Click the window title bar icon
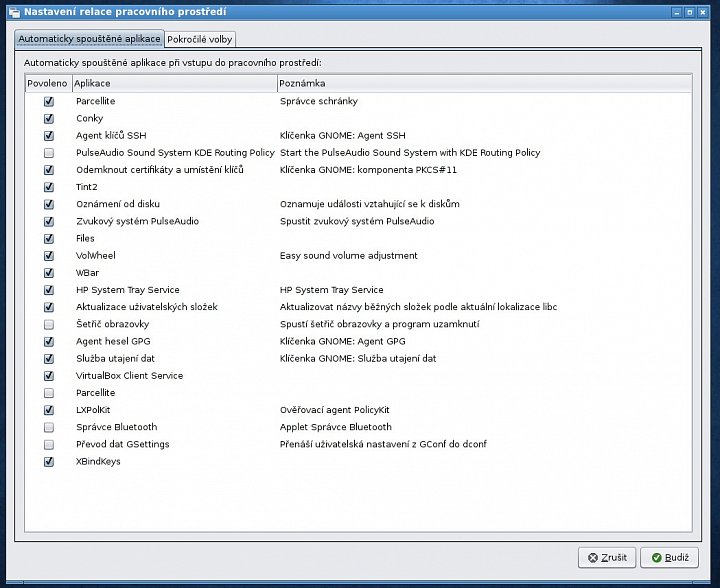The image size is (720, 588). click(x=14, y=12)
